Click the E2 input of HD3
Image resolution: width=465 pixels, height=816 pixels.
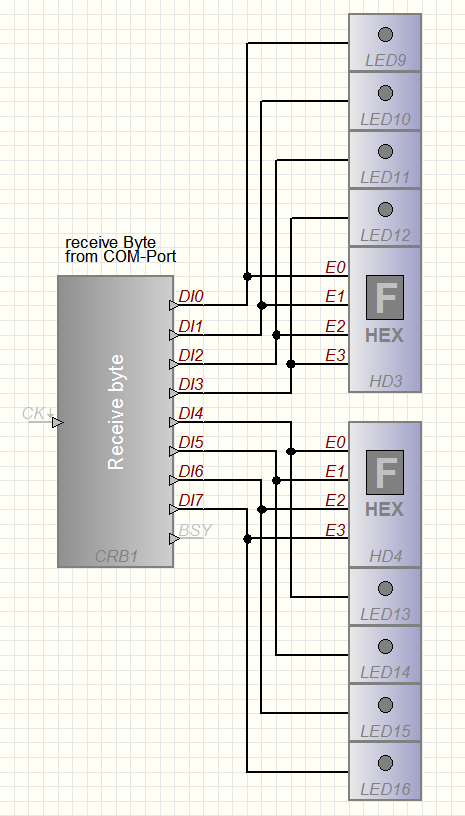335,327
